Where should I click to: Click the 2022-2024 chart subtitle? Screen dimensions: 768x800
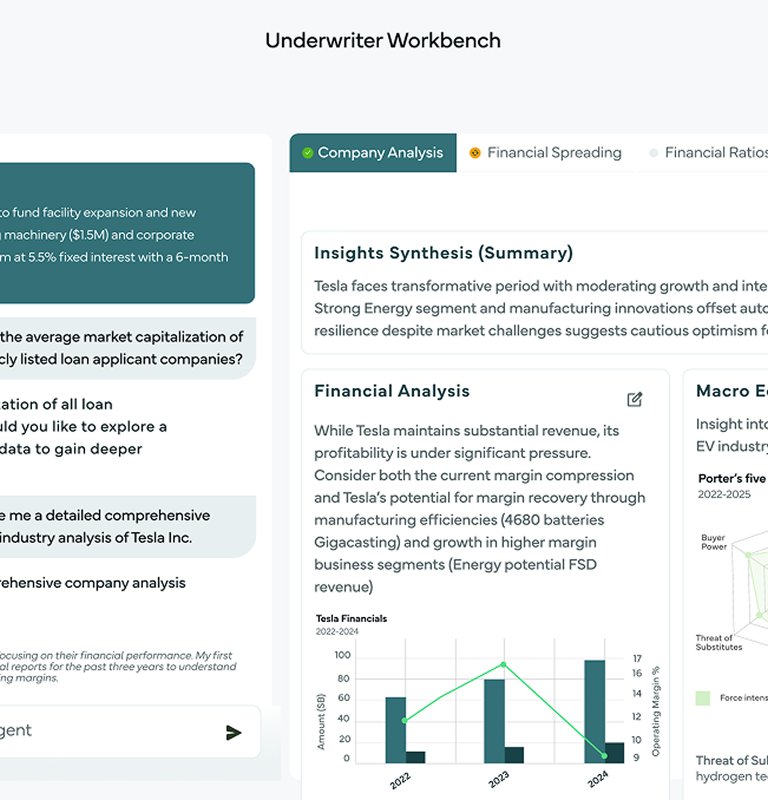point(337,632)
